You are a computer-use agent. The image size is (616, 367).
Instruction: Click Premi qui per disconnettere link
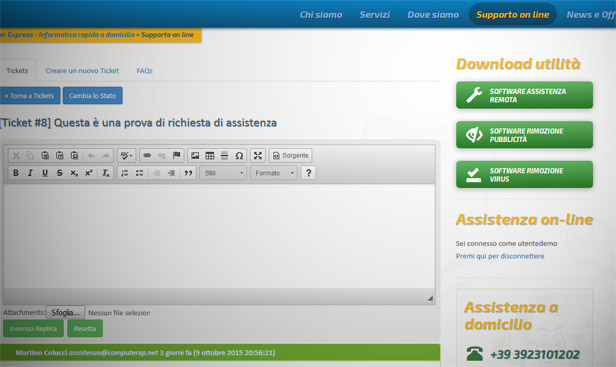pyautogui.click(x=500, y=256)
